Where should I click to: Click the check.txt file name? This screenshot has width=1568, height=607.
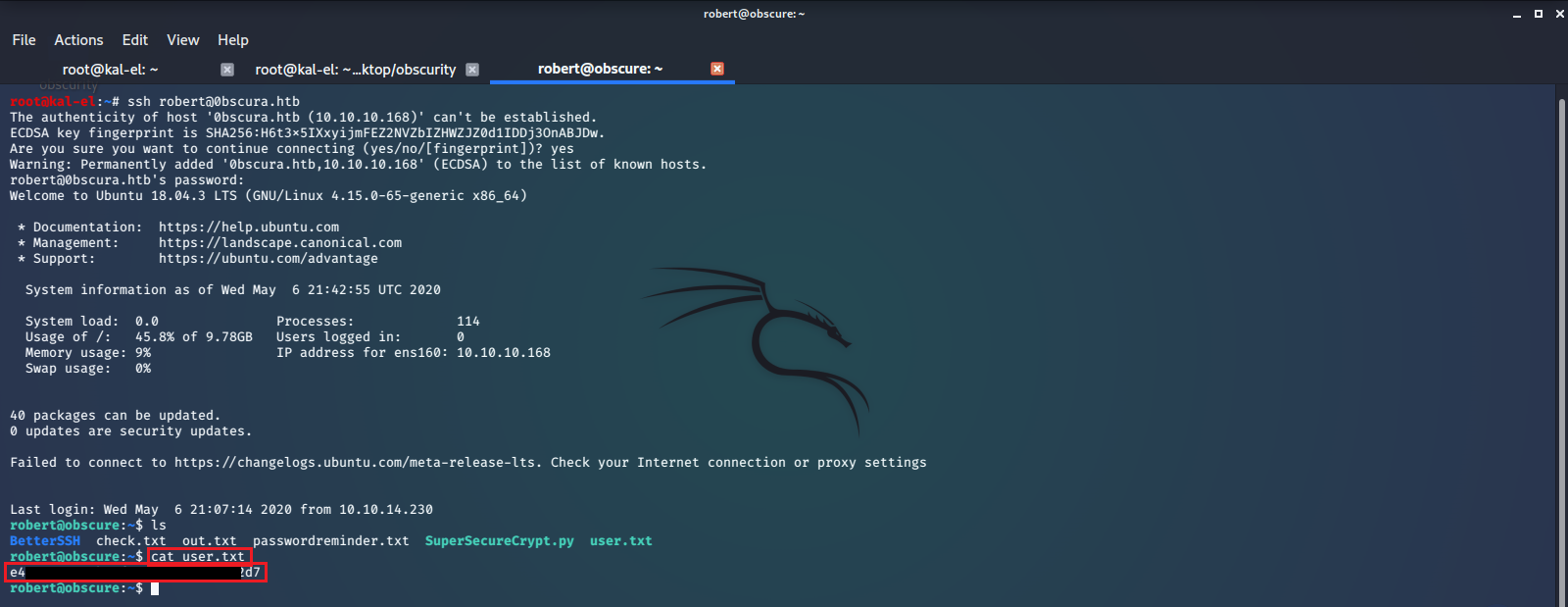click(131, 541)
